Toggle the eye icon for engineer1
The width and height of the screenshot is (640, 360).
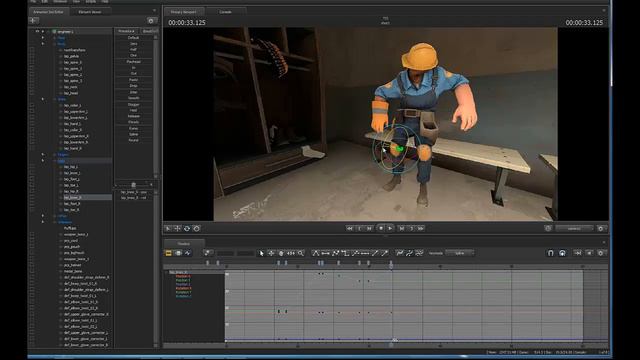[x=37, y=31]
